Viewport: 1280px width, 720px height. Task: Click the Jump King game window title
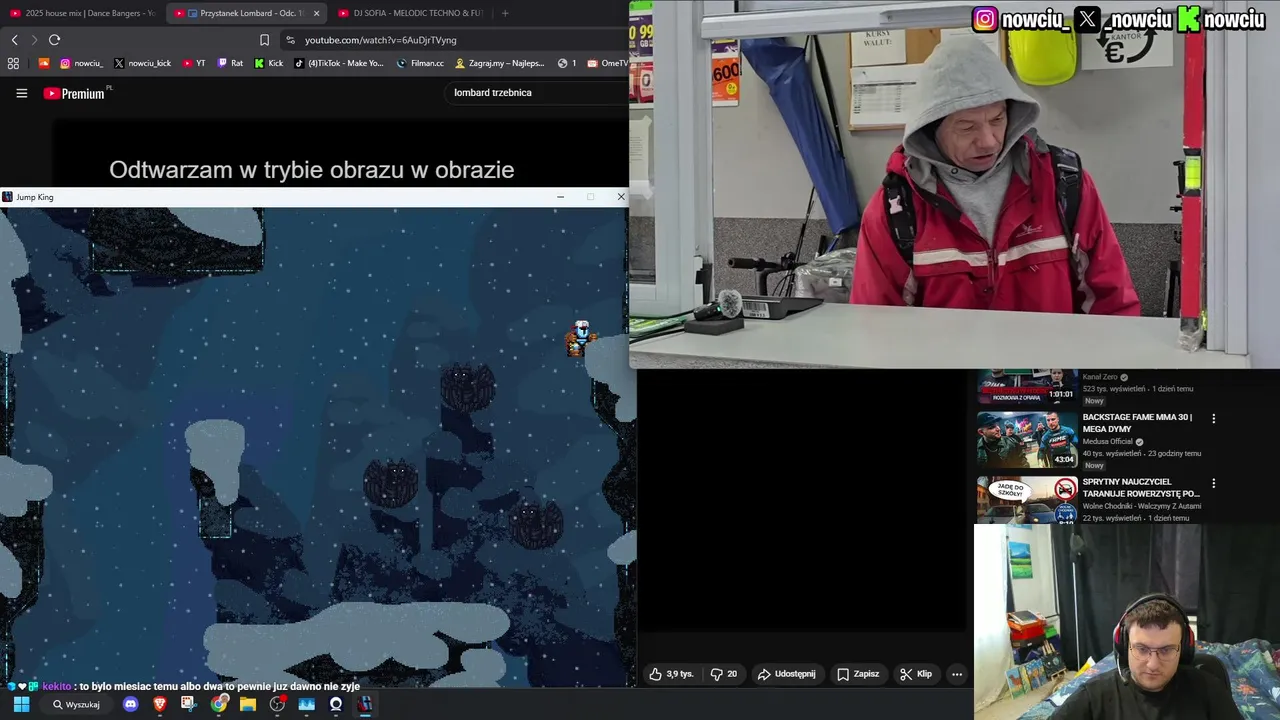pos(35,197)
